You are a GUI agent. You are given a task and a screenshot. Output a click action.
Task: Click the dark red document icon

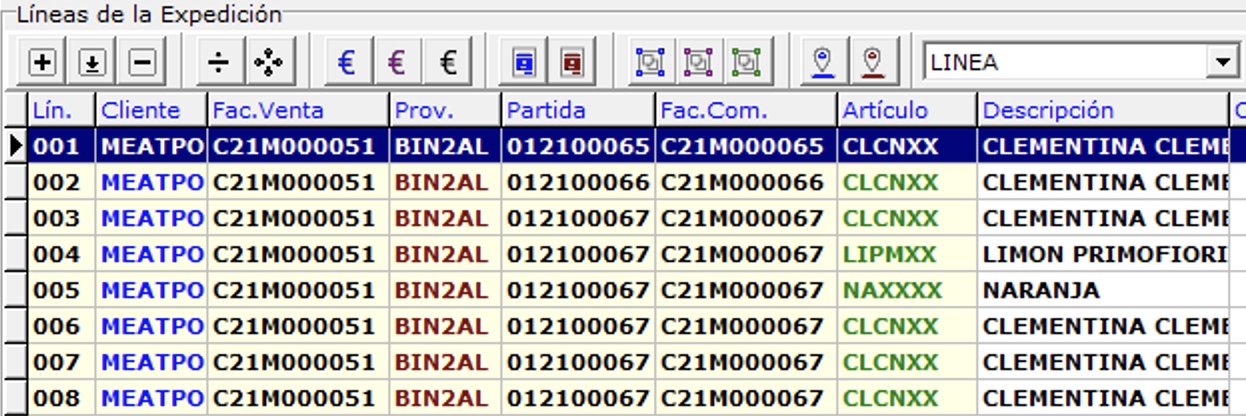[572, 63]
